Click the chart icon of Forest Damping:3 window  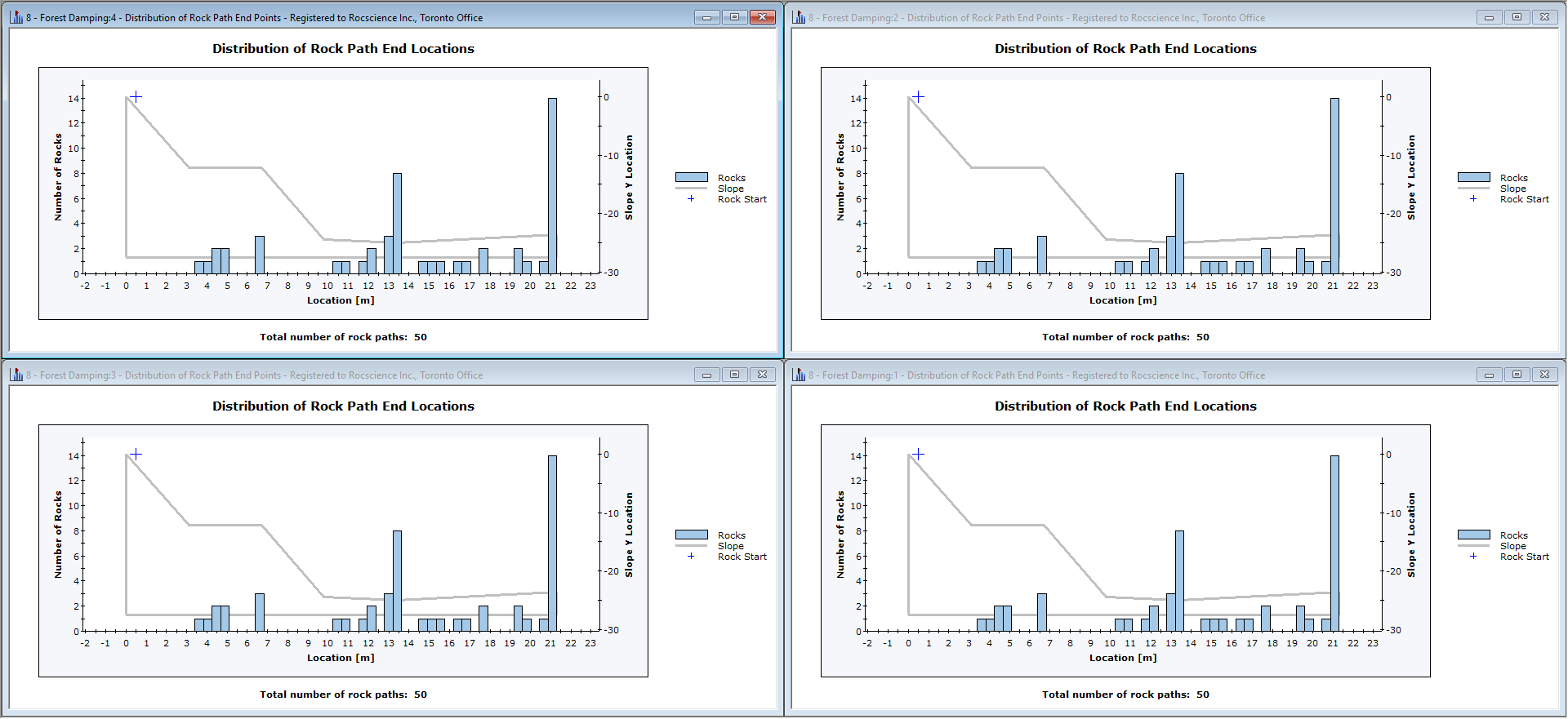(16, 375)
